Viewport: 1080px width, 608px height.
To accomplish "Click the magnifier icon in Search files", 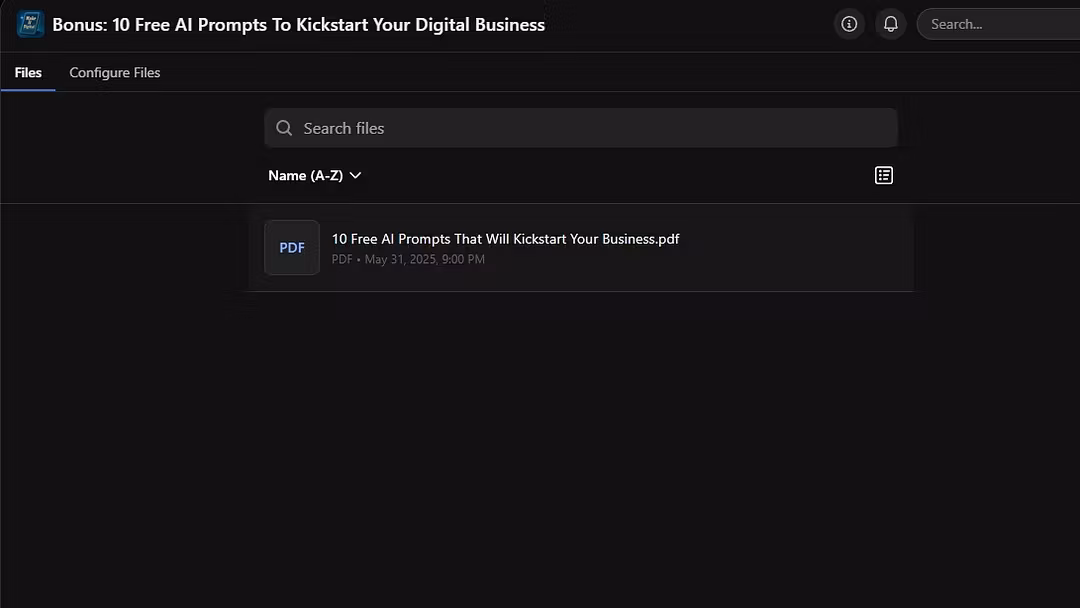I will (x=284, y=128).
